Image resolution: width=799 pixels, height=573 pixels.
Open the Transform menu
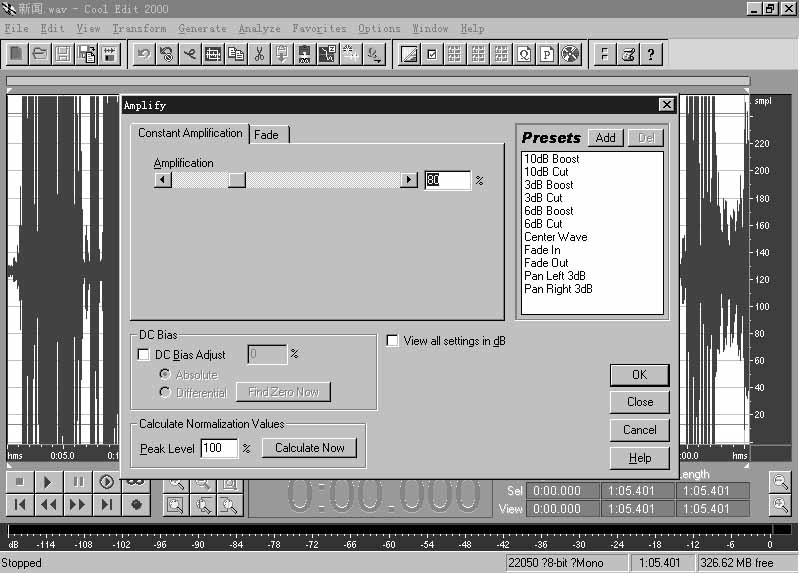pyautogui.click(x=139, y=29)
